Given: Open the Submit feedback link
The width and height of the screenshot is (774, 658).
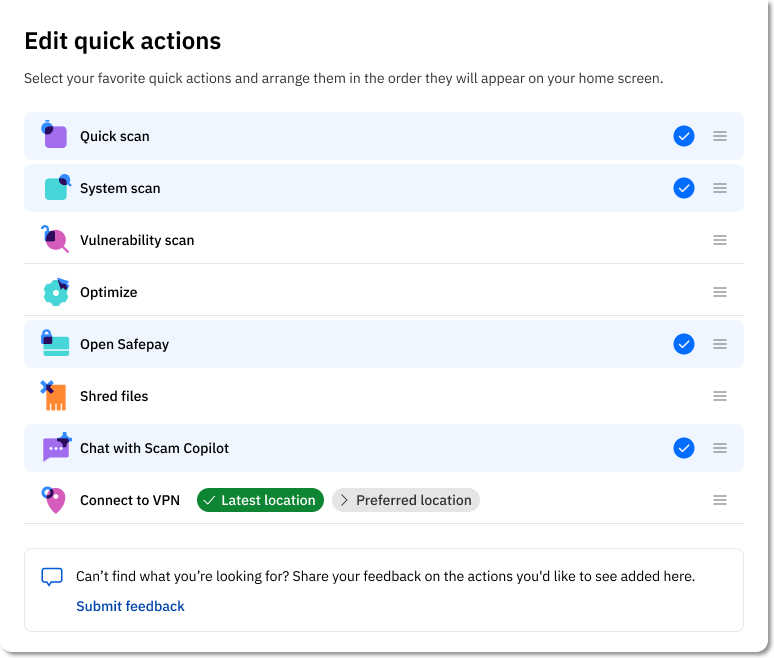Looking at the screenshot, I should click(x=130, y=606).
